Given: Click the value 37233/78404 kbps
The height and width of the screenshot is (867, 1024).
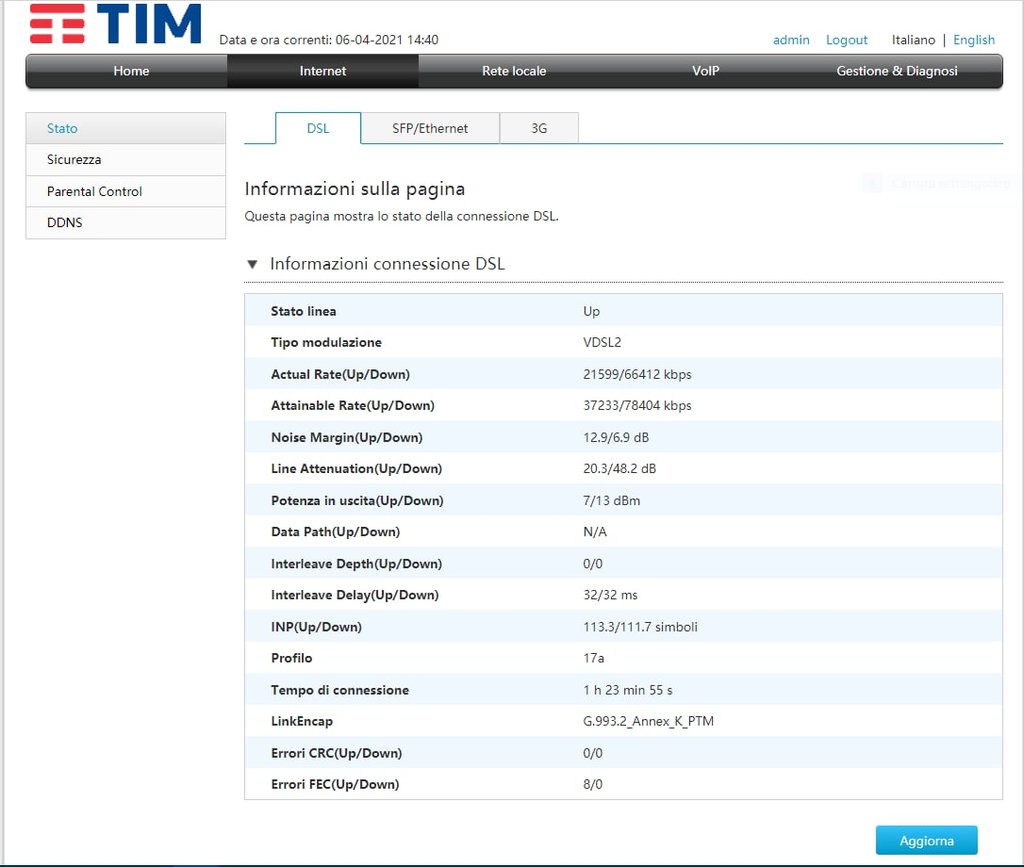Looking at the screenshot, I should tap(637, 405).
